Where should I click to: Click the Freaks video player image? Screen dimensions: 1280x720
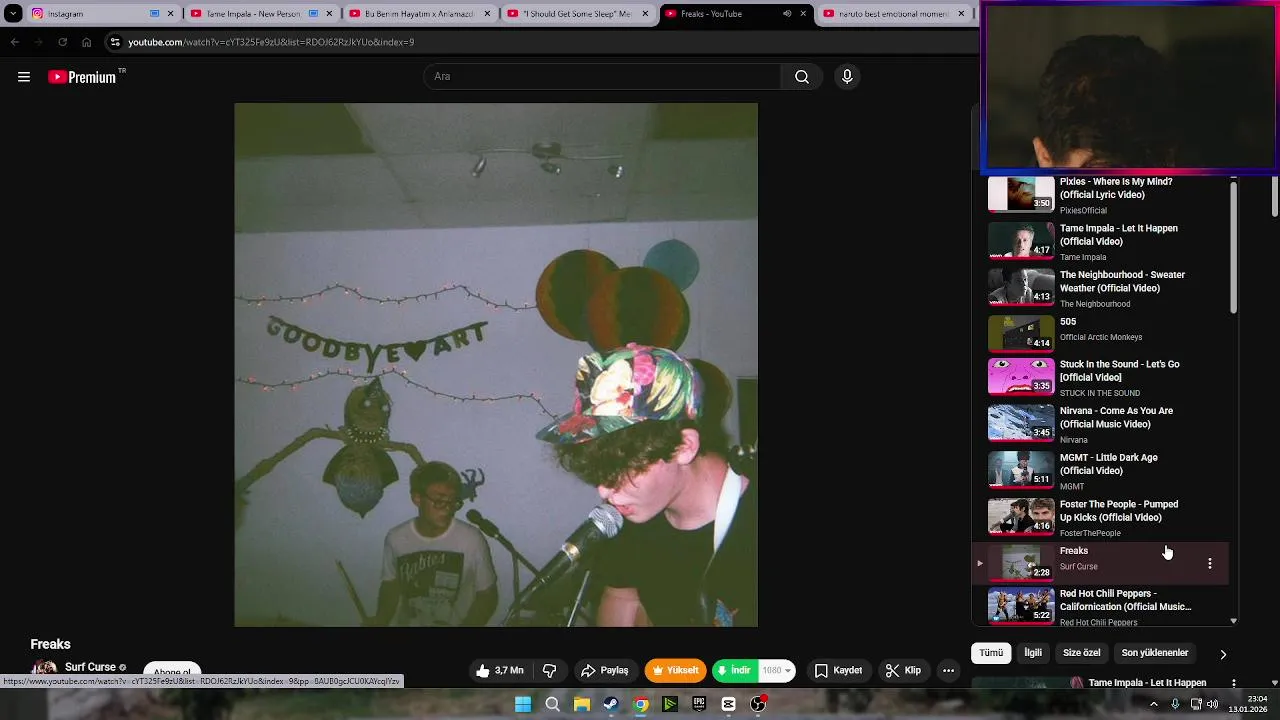(x=496, y=365)
